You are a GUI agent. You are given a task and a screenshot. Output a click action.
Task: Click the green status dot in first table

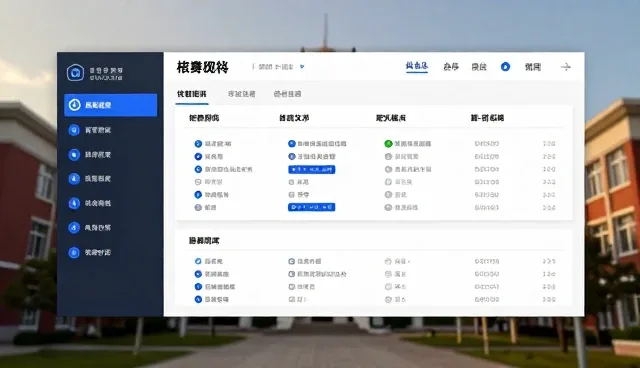pos(388,144)
